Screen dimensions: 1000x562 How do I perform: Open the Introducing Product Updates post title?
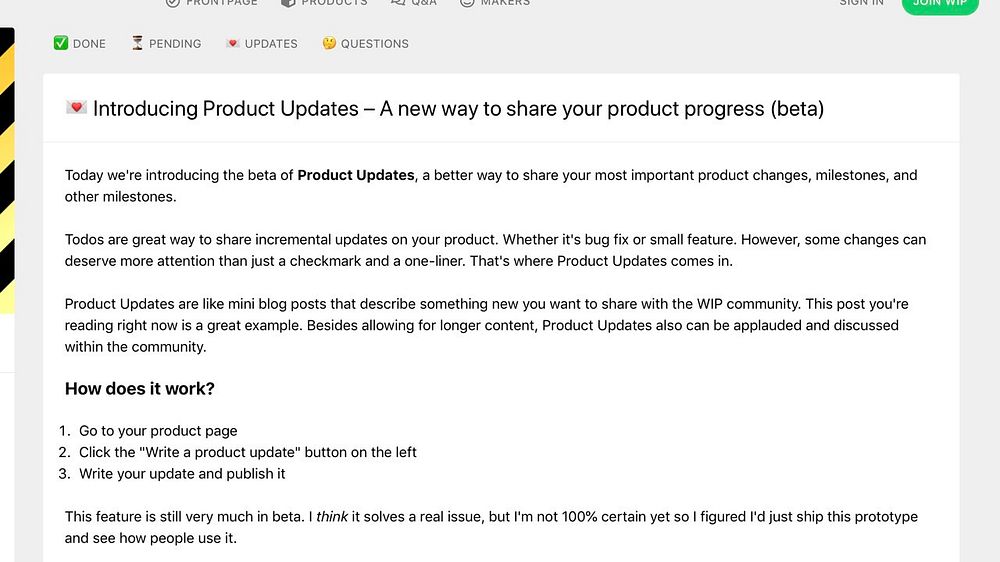coord(458,108)
